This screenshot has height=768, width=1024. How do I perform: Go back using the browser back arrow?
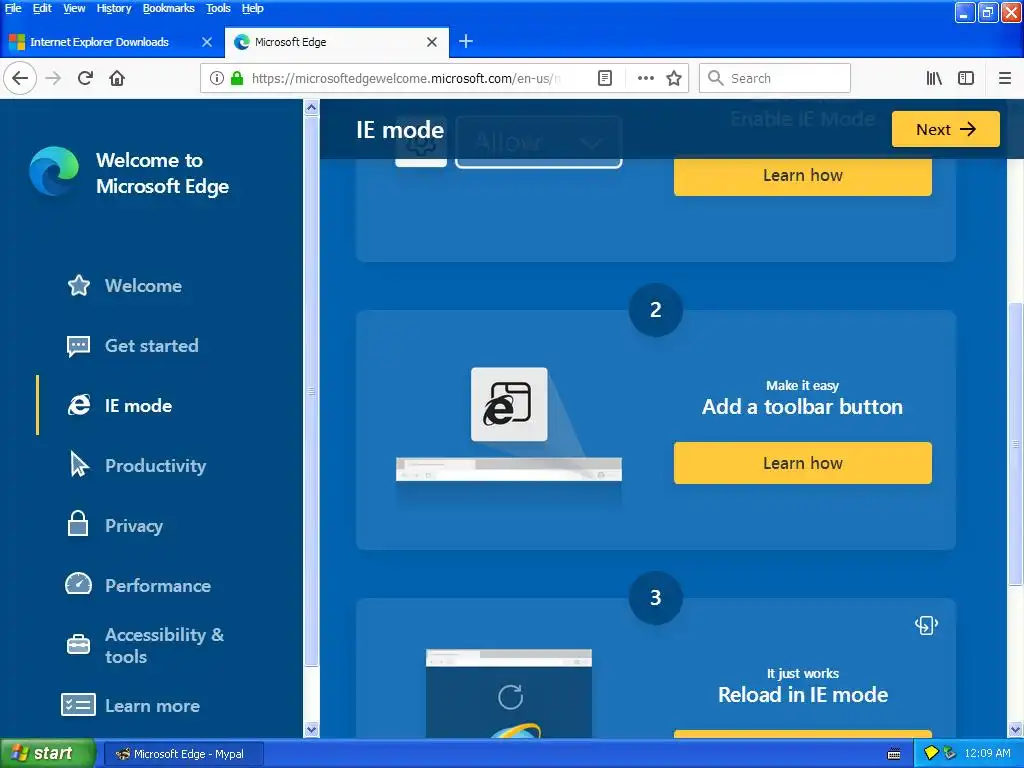click(x=20, y=78)
